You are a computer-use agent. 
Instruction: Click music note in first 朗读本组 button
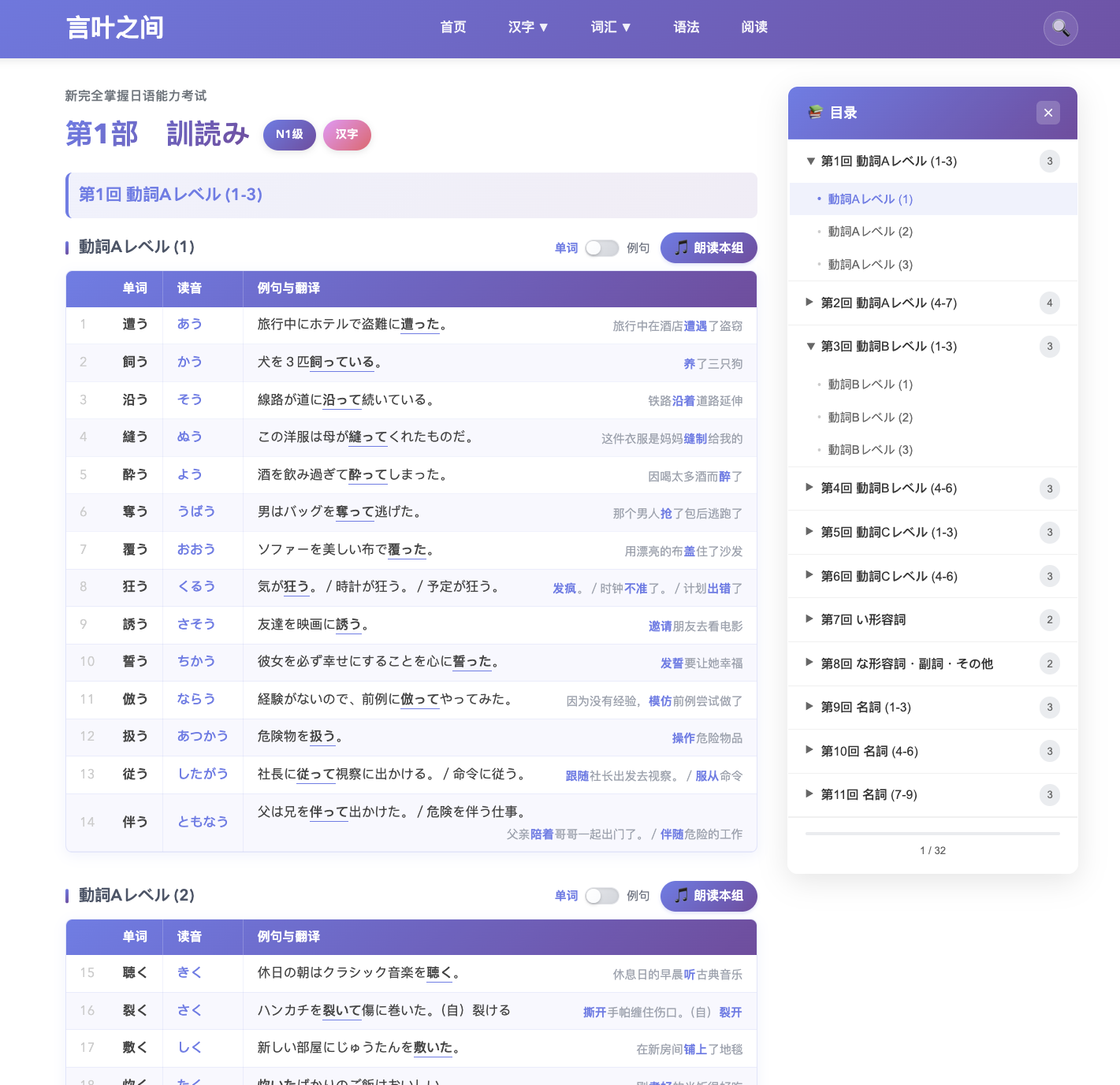681,247
